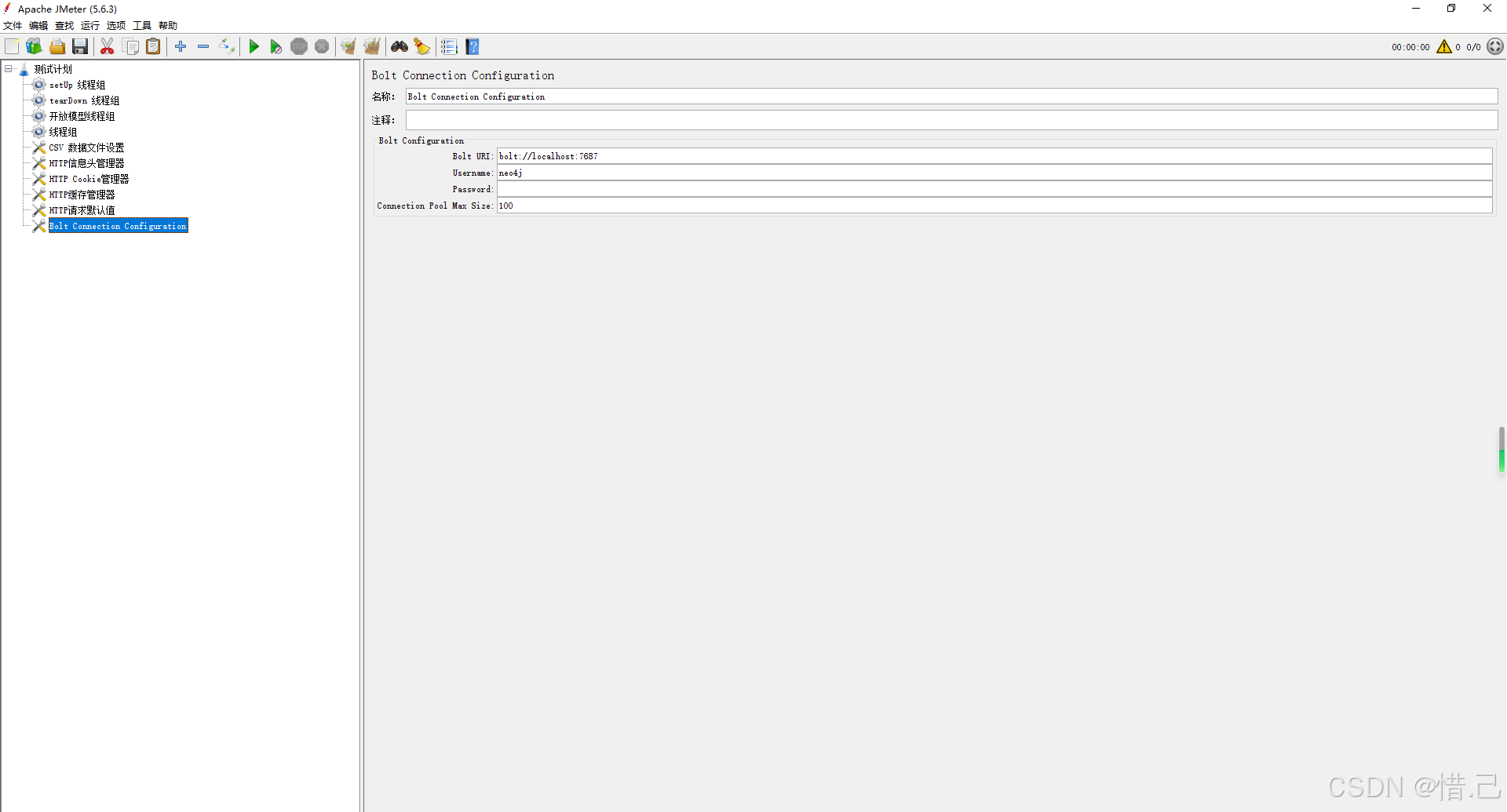Click the threads globe icon
This screenshot has width=1507, height=812.
1495,47
